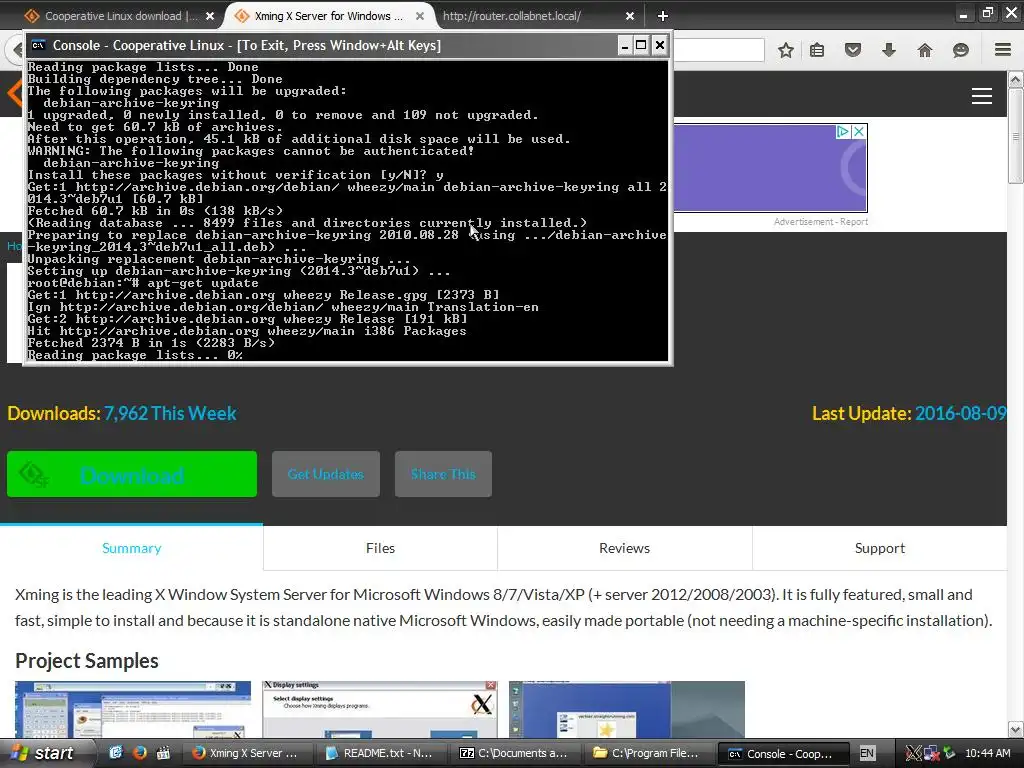1024x768 pixels.
Task: Switch to README.txt Notepad taskbar button
Action: click(x=381, y=753)
